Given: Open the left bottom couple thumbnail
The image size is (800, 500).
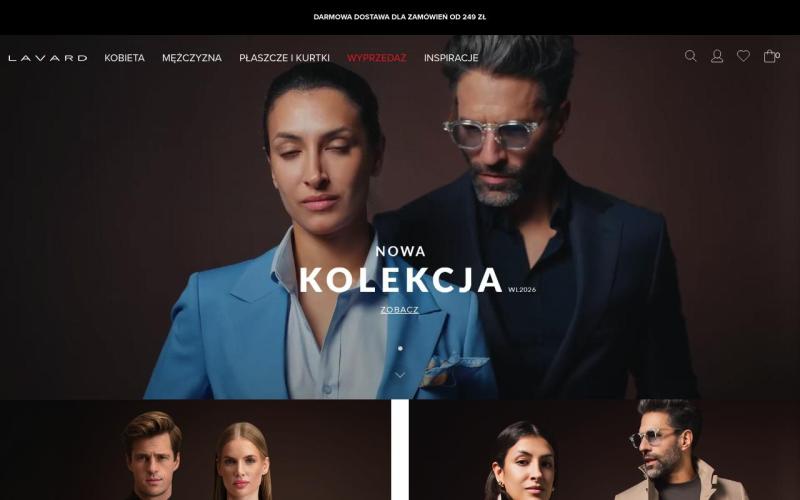Looking at the screenshot, I should click(195, 449).
